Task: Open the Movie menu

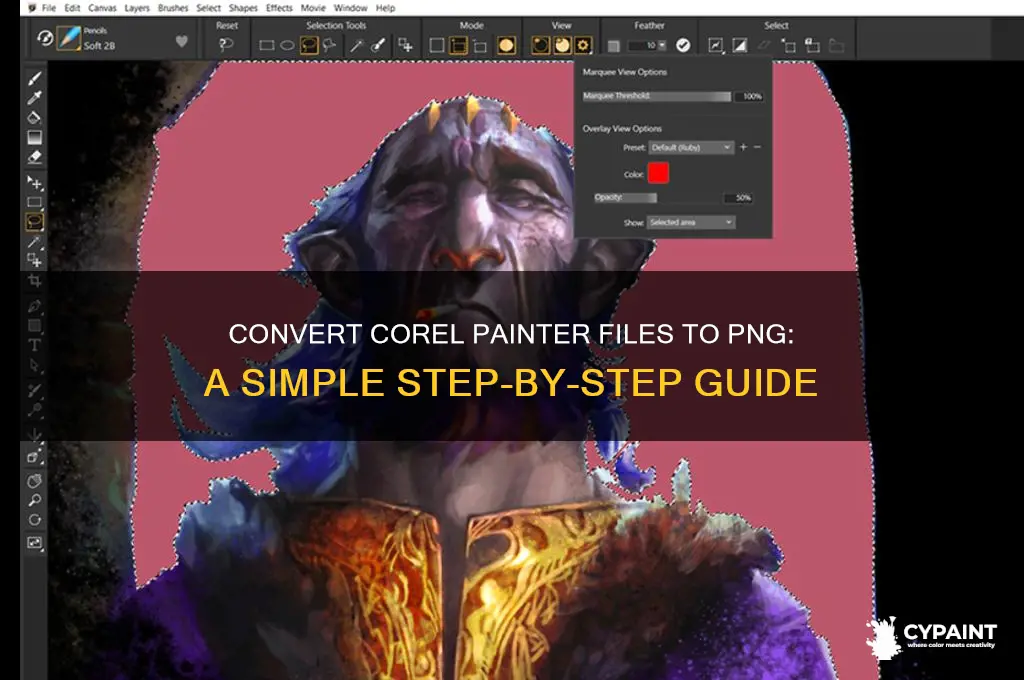Action: 313,8
